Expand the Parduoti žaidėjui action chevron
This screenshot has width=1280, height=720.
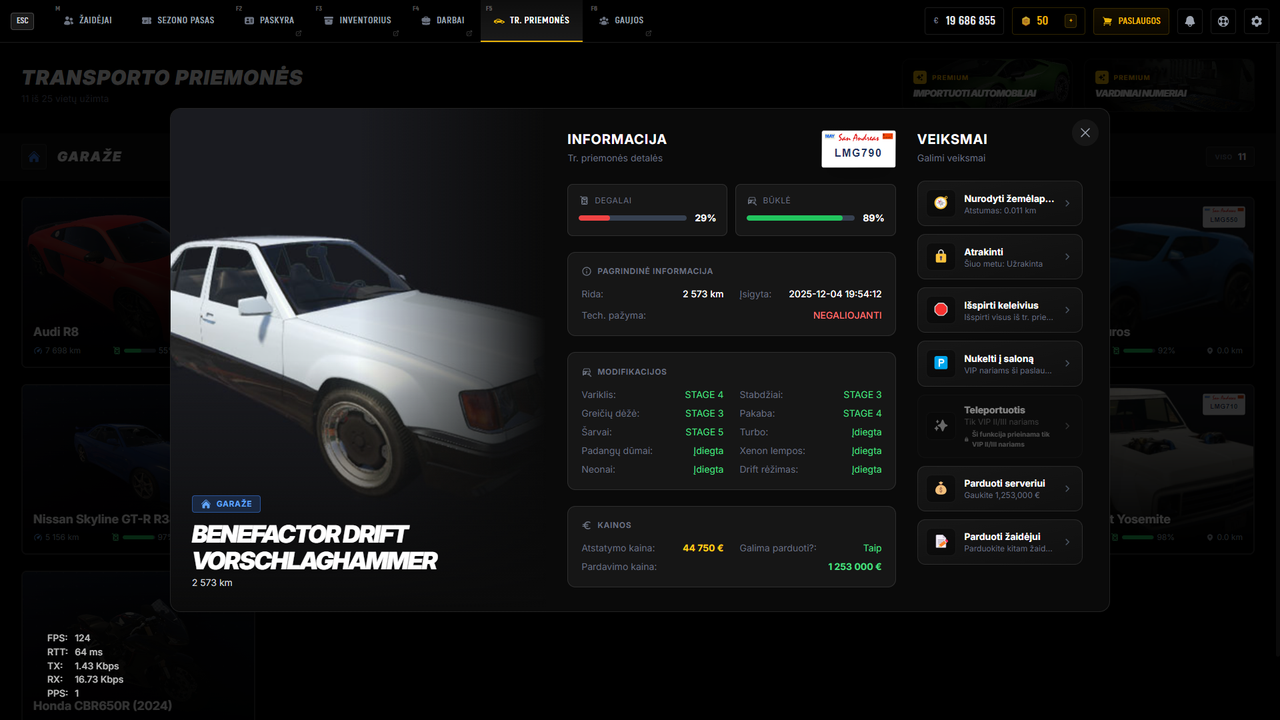coord(1067,542)
